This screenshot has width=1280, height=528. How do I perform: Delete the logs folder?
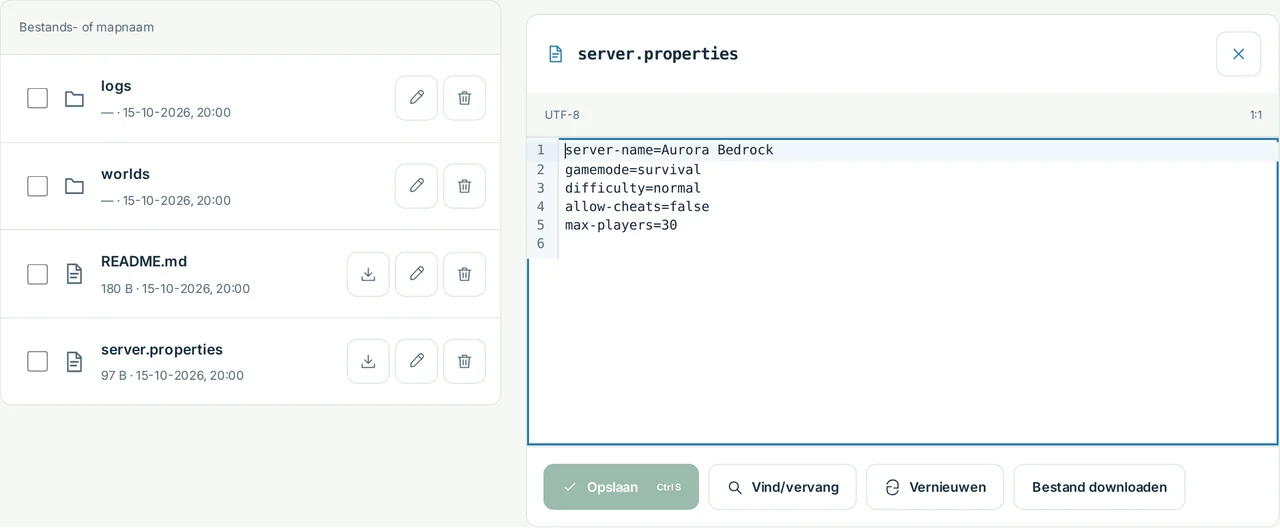pos(464,98)
